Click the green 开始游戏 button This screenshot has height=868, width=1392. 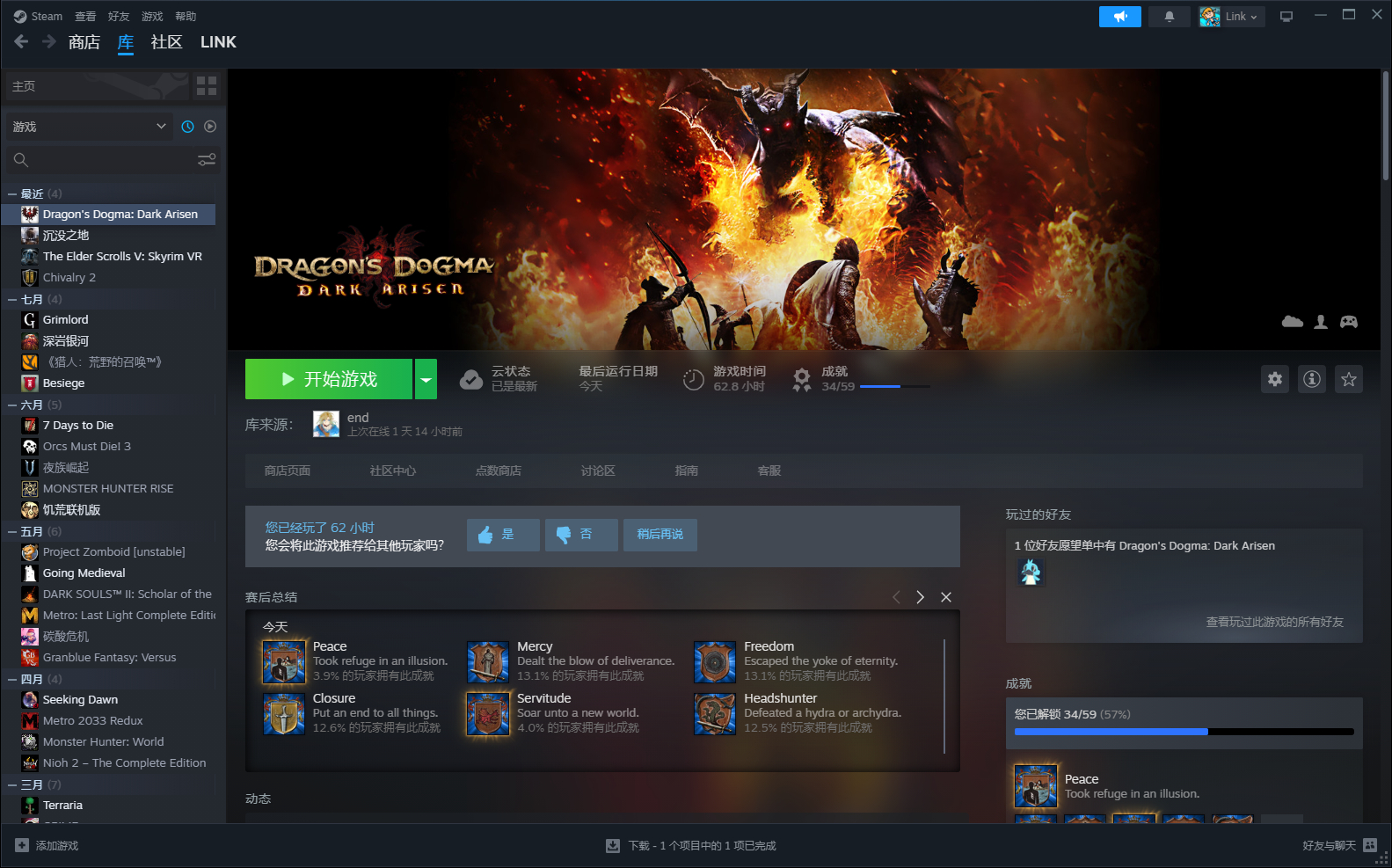point(329,379)
